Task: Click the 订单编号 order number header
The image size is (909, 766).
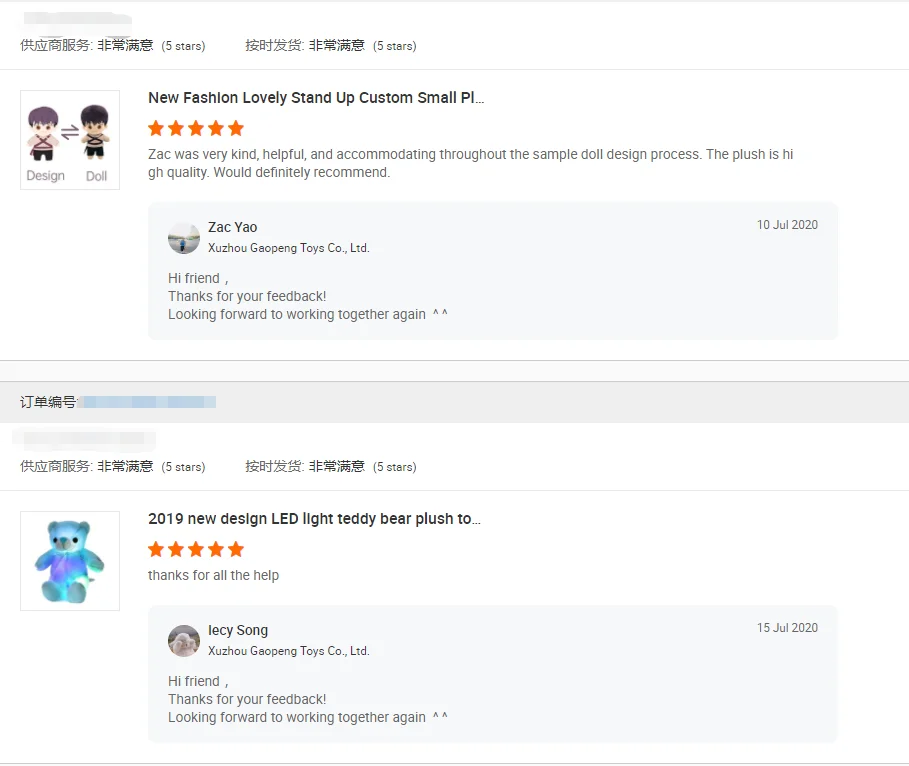Action: pyautogui.click(x=48, y=402)
